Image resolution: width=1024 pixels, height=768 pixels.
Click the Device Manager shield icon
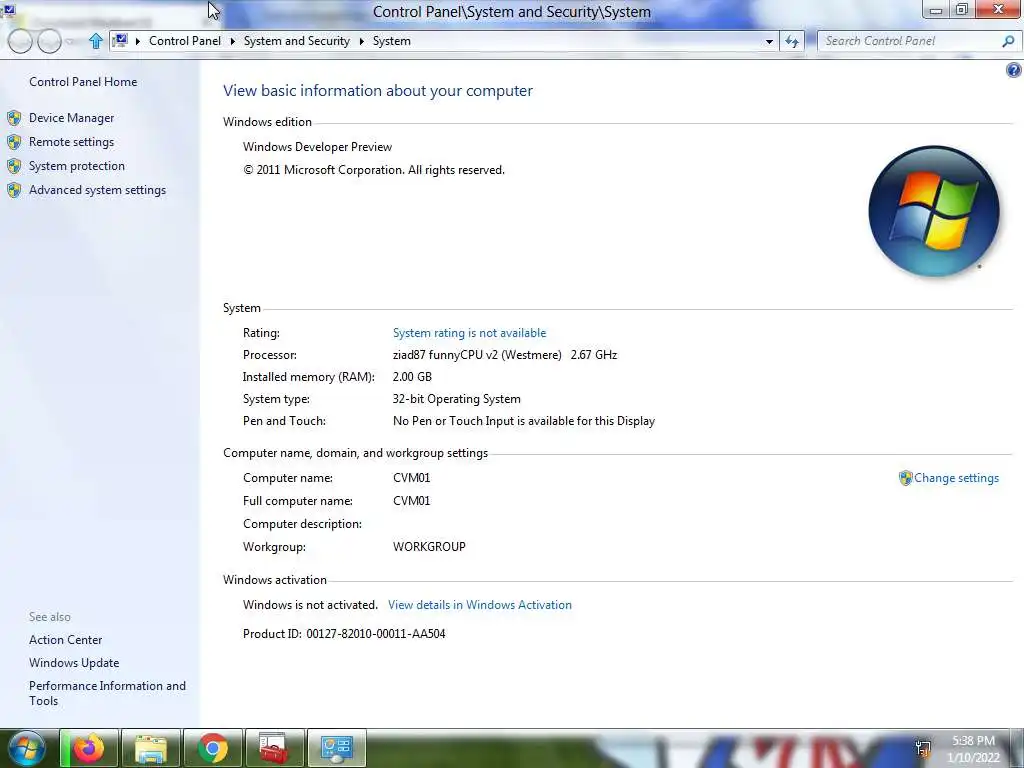click(14, 118)
